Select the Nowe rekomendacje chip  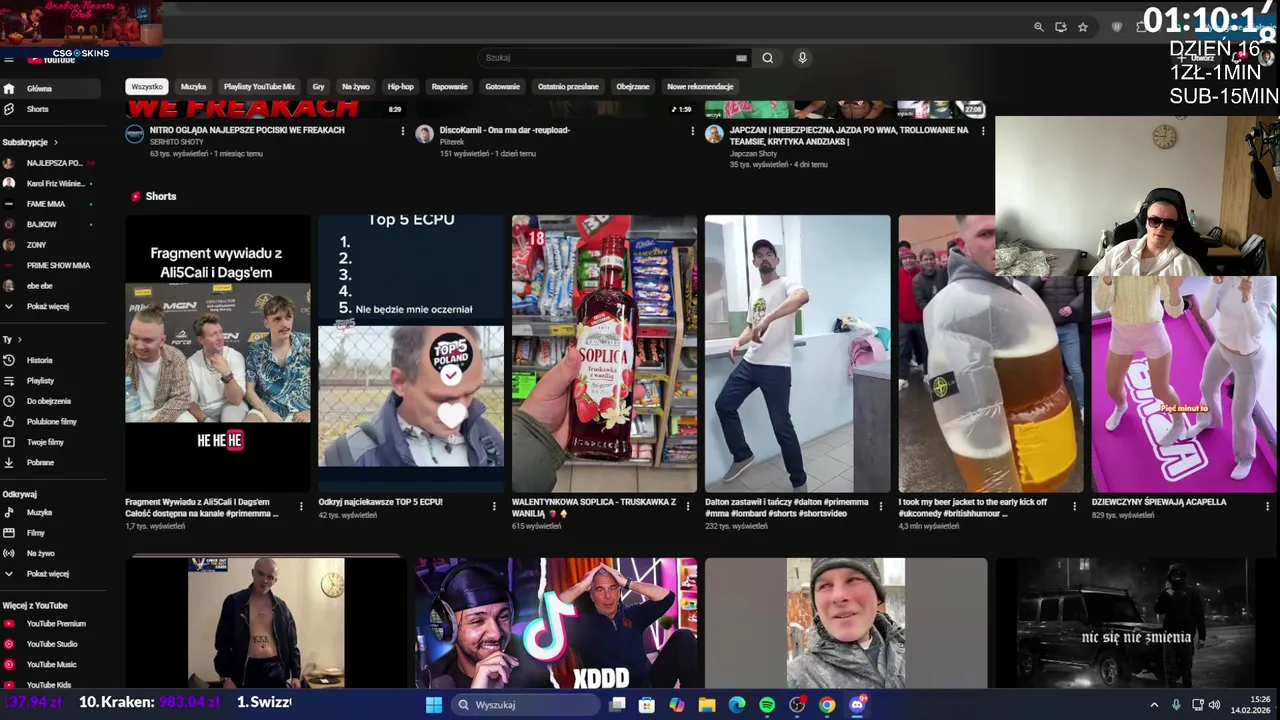pyautogui.click(x=700, y=87)
